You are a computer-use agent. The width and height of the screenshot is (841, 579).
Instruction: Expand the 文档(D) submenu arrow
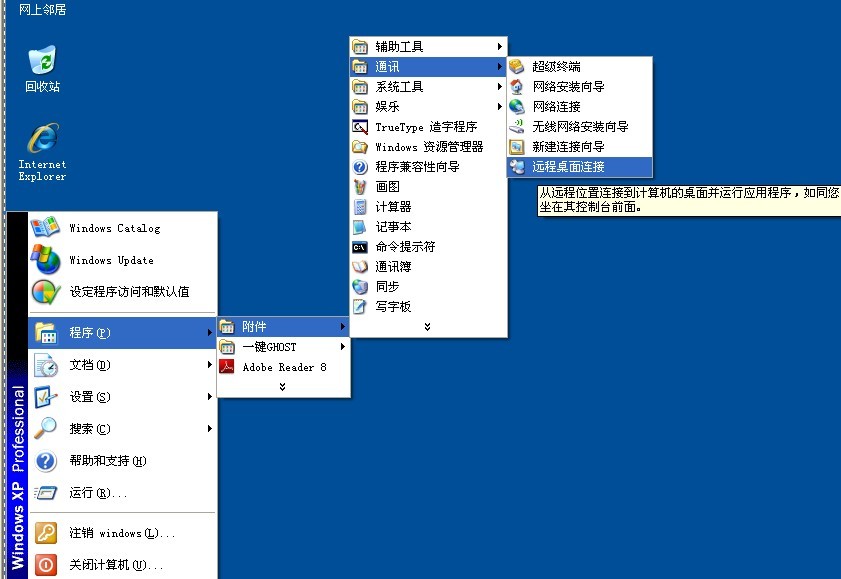tap(210, 365)
